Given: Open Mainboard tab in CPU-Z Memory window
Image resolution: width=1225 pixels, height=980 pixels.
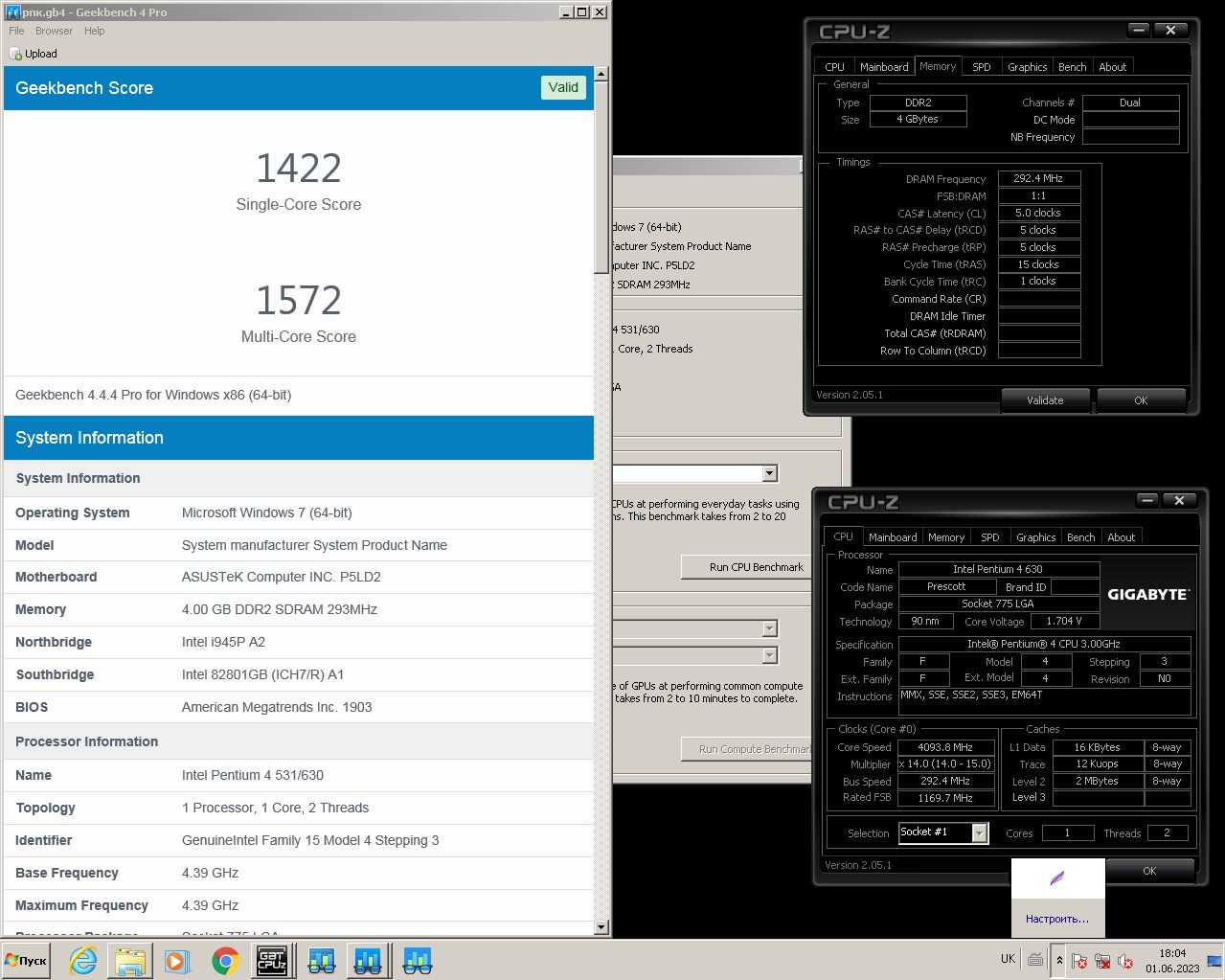Looking at the screenshot, I should [884, 67].
